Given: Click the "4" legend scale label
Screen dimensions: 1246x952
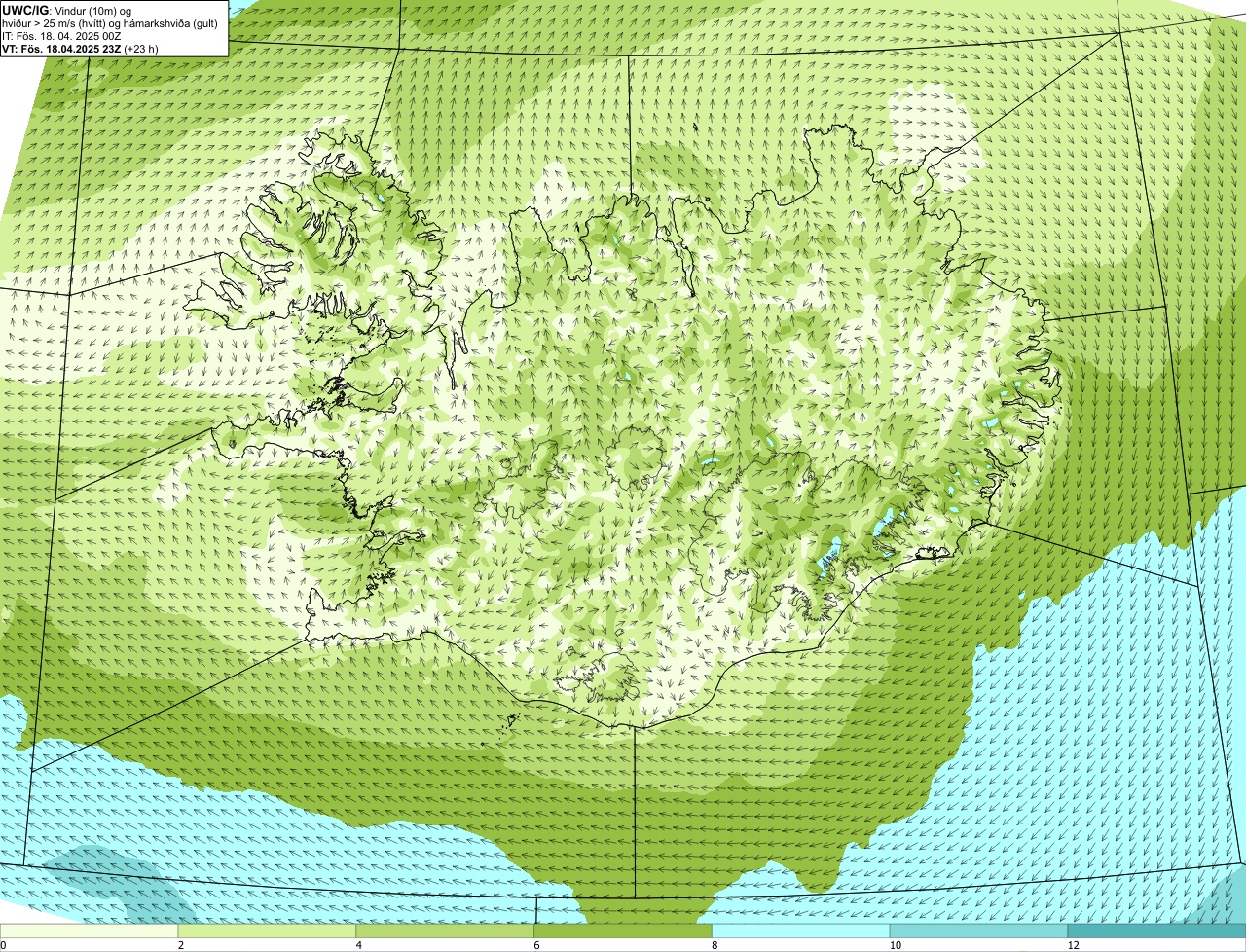Looking at the screenshot, I should pyautogui.click(x=358, y=945).
